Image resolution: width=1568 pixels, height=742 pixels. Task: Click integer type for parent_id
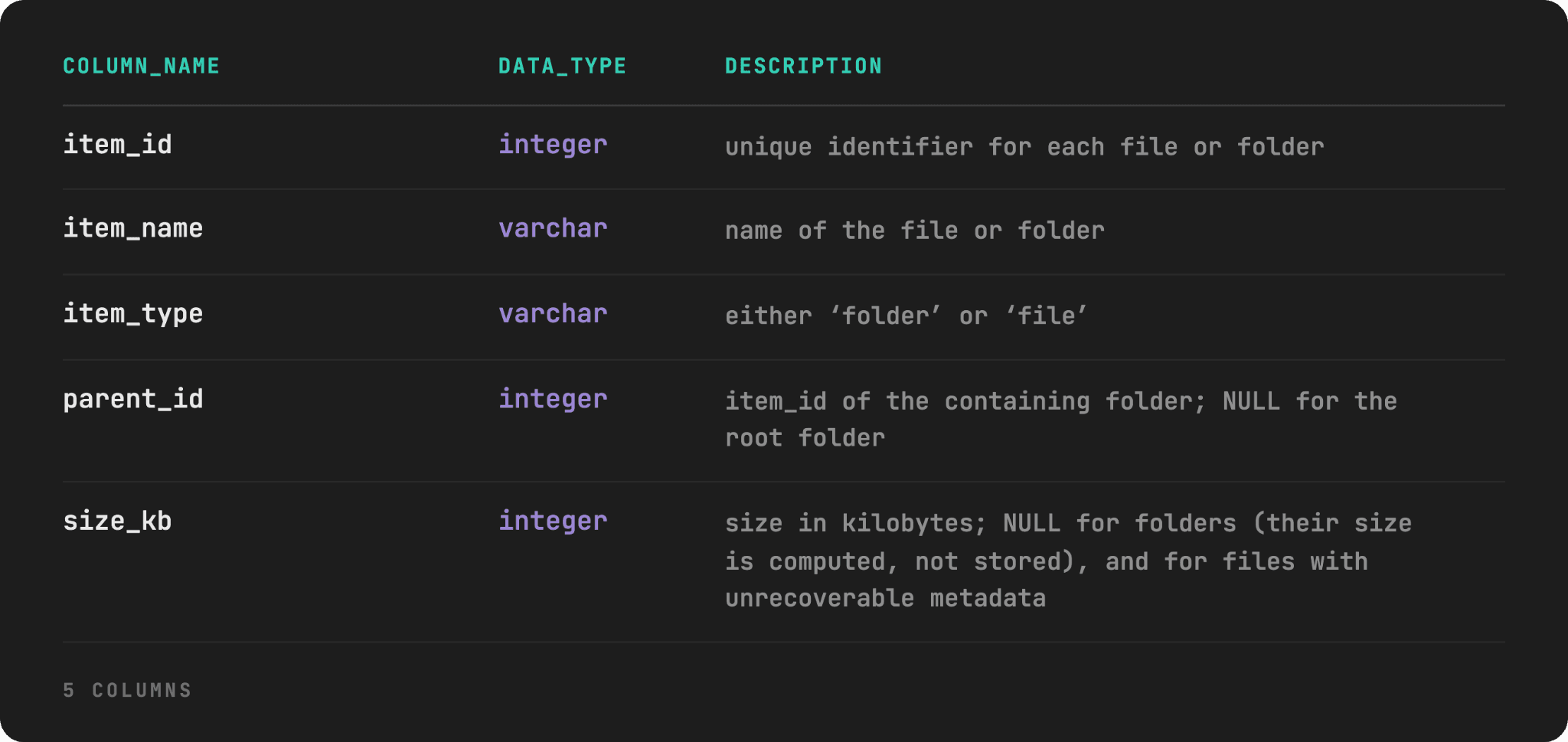(553, 399)
